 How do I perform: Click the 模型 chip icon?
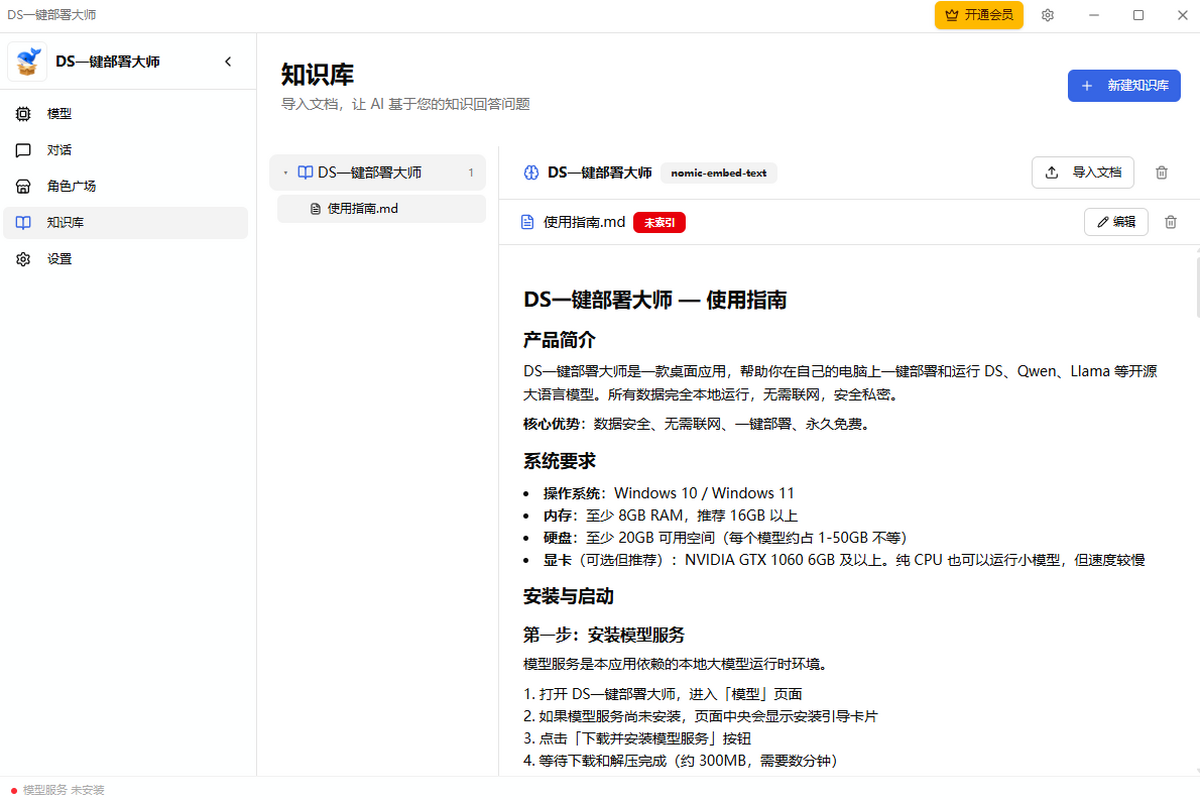click(x=24, y=114)
